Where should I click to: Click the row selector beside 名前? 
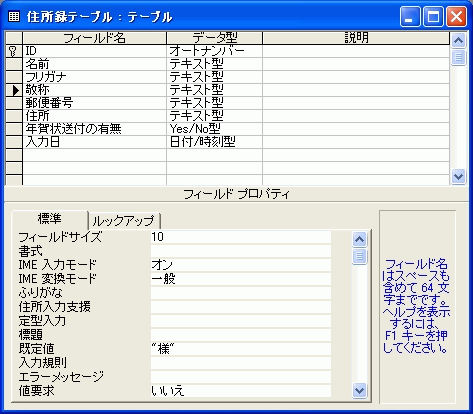click(14, 64)
